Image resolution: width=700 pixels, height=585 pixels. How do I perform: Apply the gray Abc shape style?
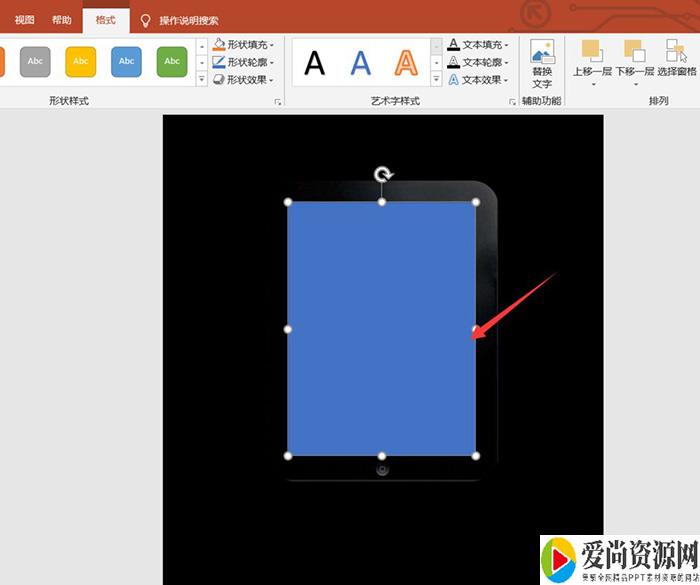pos(35,62)
